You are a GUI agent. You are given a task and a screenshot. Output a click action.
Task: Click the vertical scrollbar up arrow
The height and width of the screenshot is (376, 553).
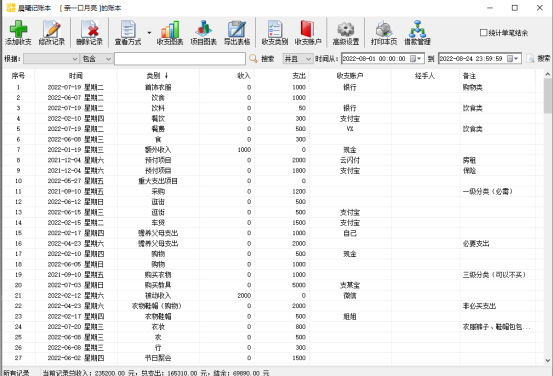pyautogui.click(x=547, y=74)
